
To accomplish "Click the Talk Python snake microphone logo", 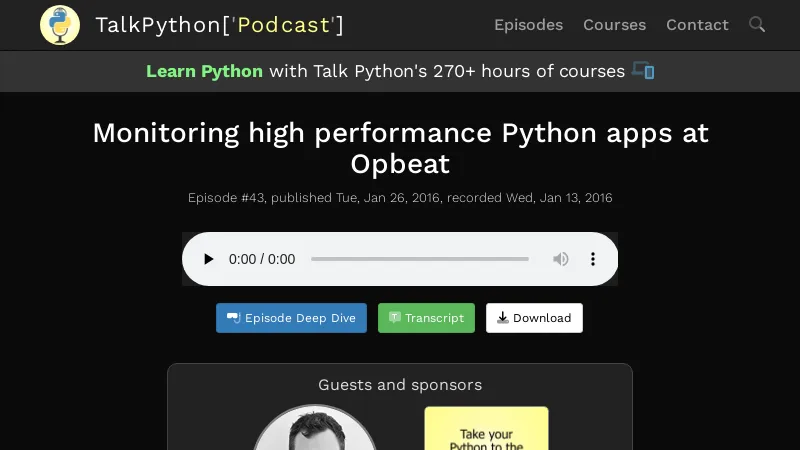I will coord(60,25).
